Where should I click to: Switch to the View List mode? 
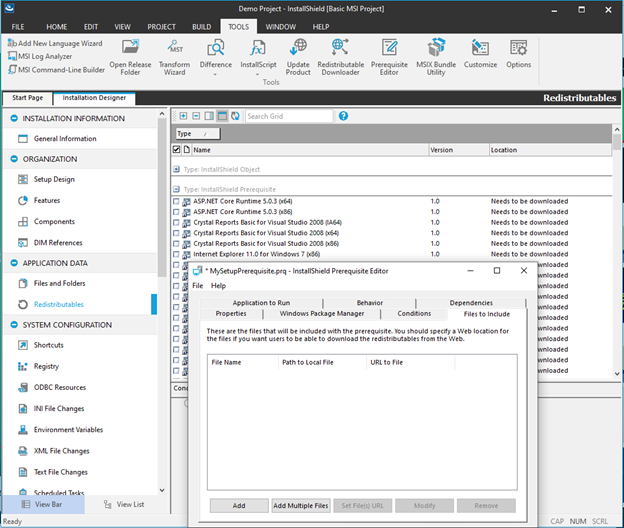[x=124, y=504]
